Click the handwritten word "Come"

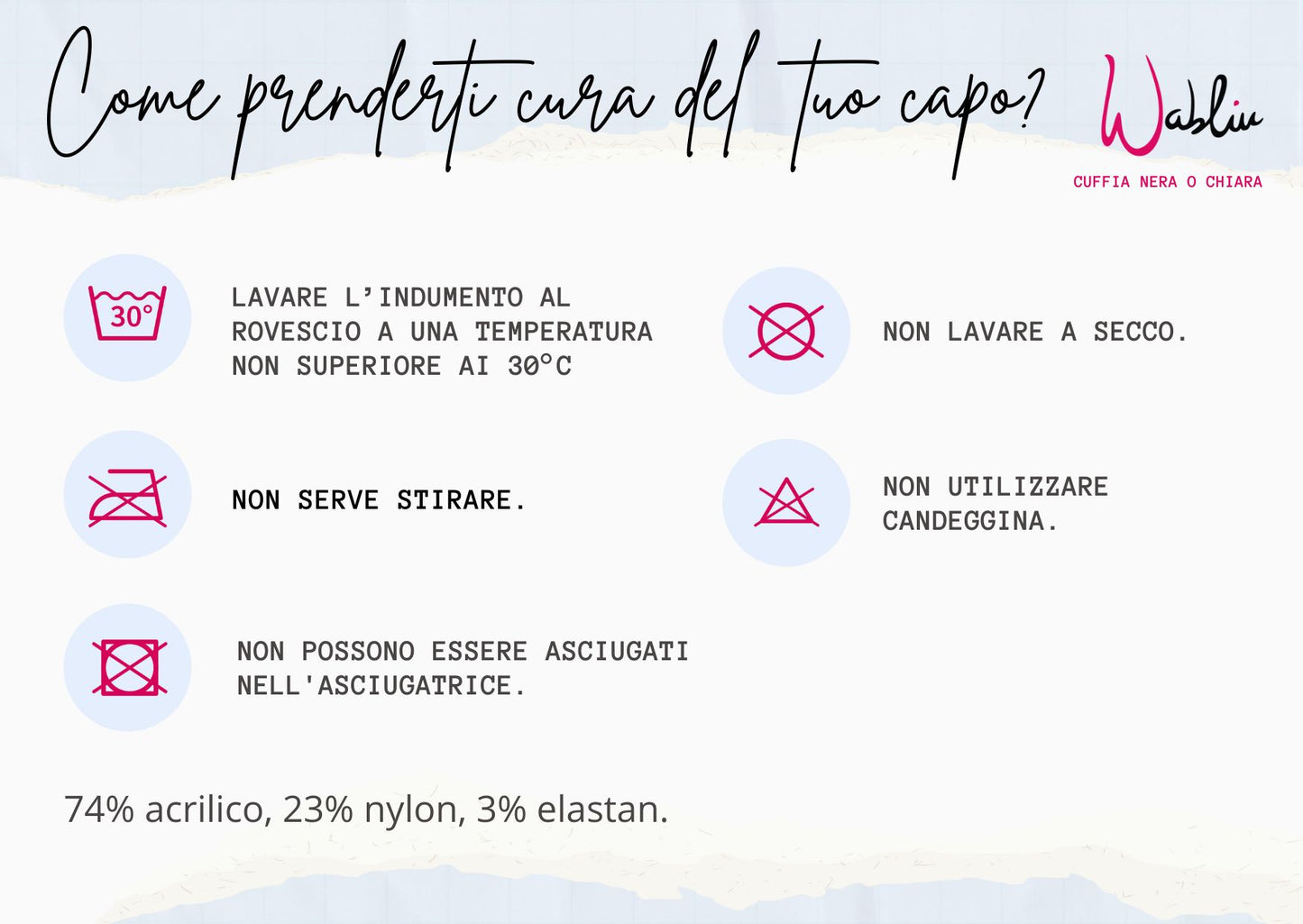pos(131,99)
